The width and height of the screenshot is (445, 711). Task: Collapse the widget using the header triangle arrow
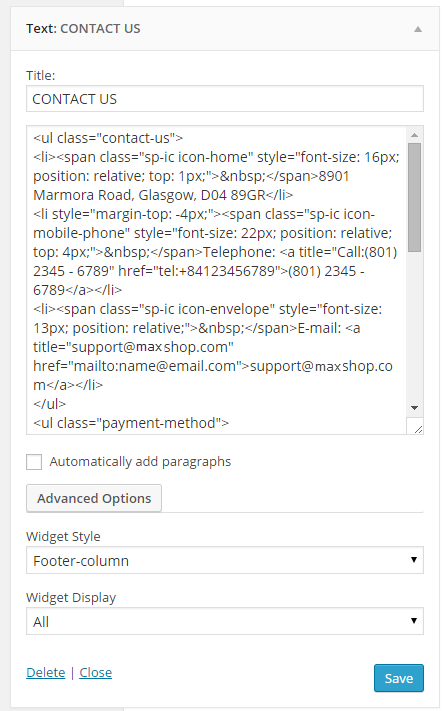click(x=418, y=29)
